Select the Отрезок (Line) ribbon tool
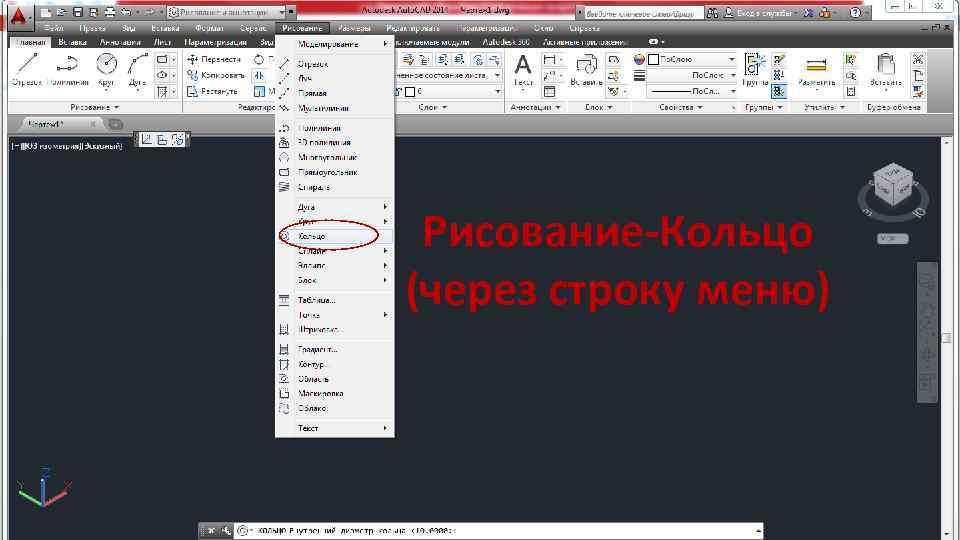 tap(26, 70)
